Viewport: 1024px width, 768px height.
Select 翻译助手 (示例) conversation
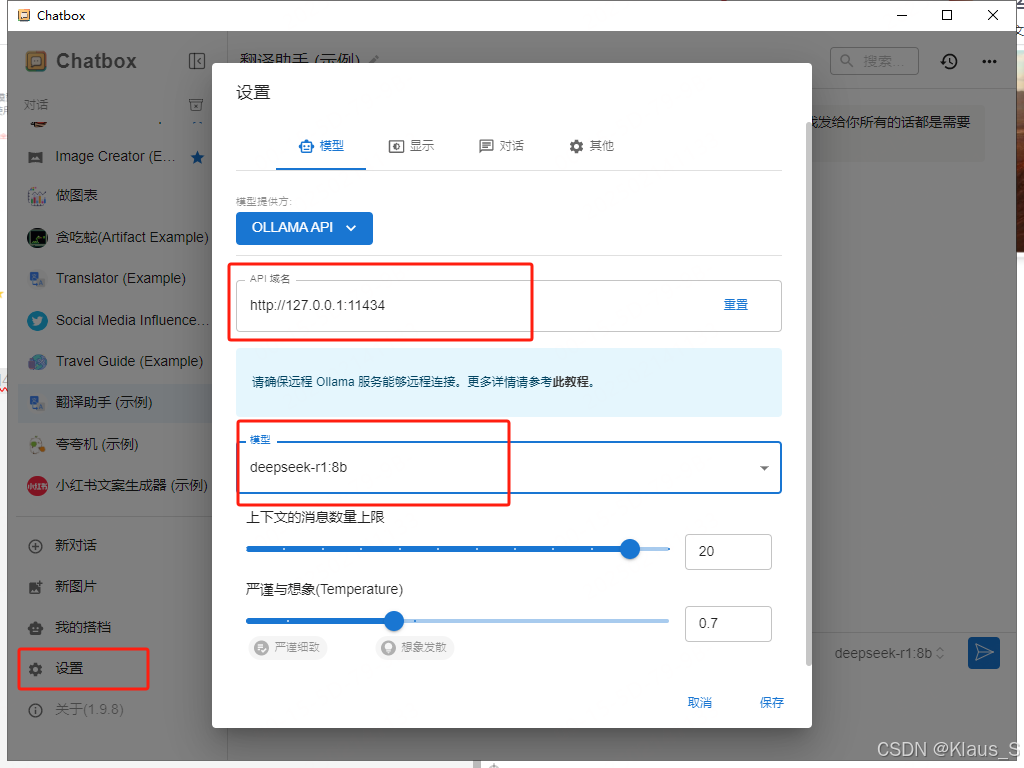(114, 402)
